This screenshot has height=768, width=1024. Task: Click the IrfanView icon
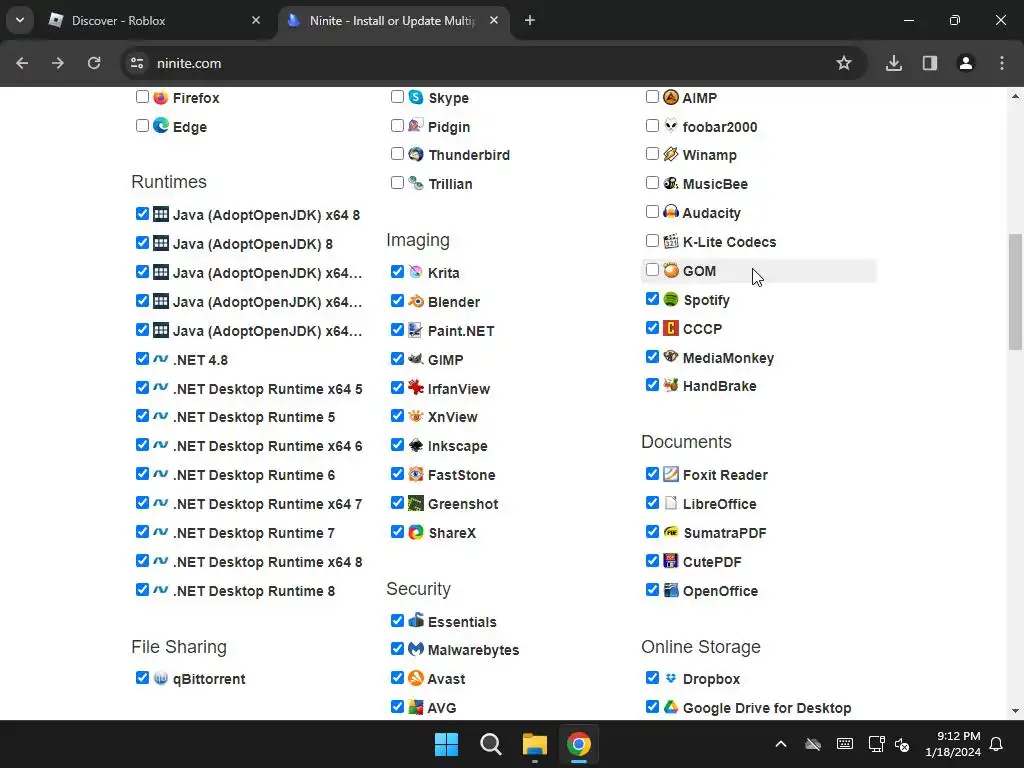click(x=416, y=387)
